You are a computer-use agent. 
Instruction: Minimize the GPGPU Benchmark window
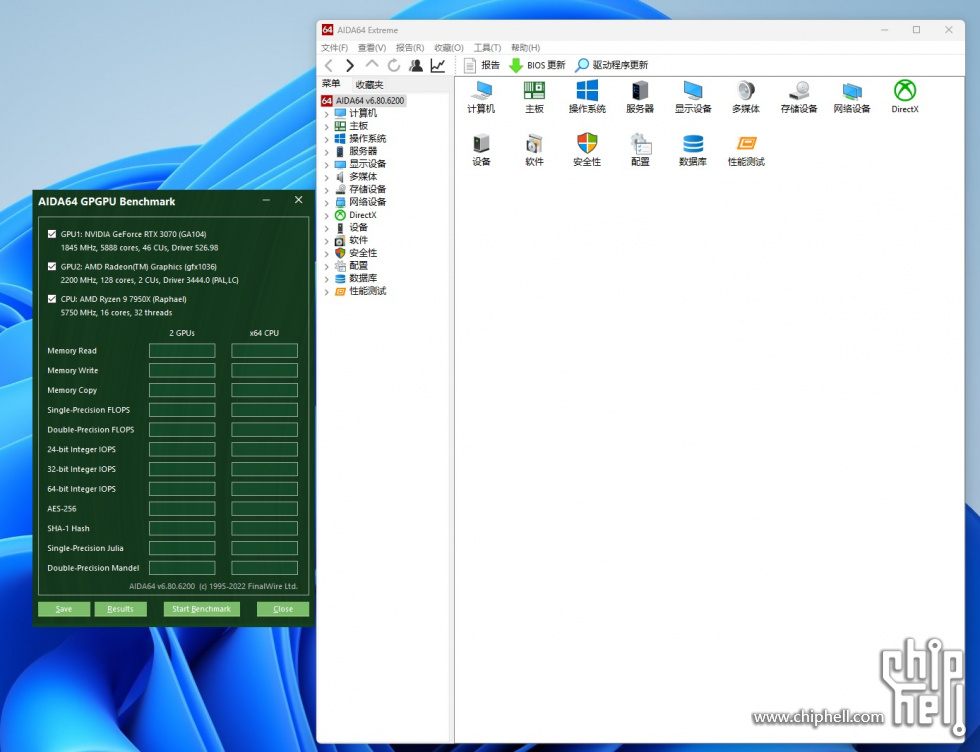pyautogui.click(x=266, y=200)
